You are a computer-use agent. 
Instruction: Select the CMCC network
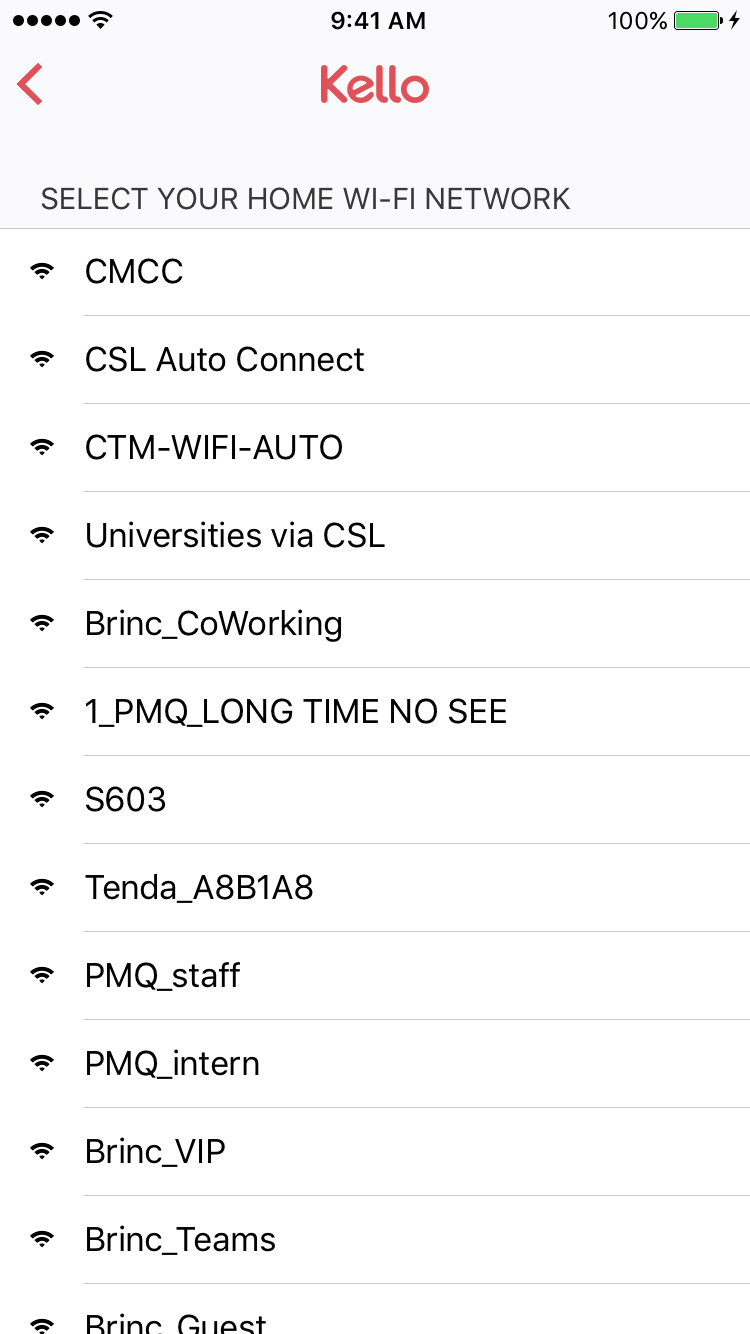click(375, 272)
